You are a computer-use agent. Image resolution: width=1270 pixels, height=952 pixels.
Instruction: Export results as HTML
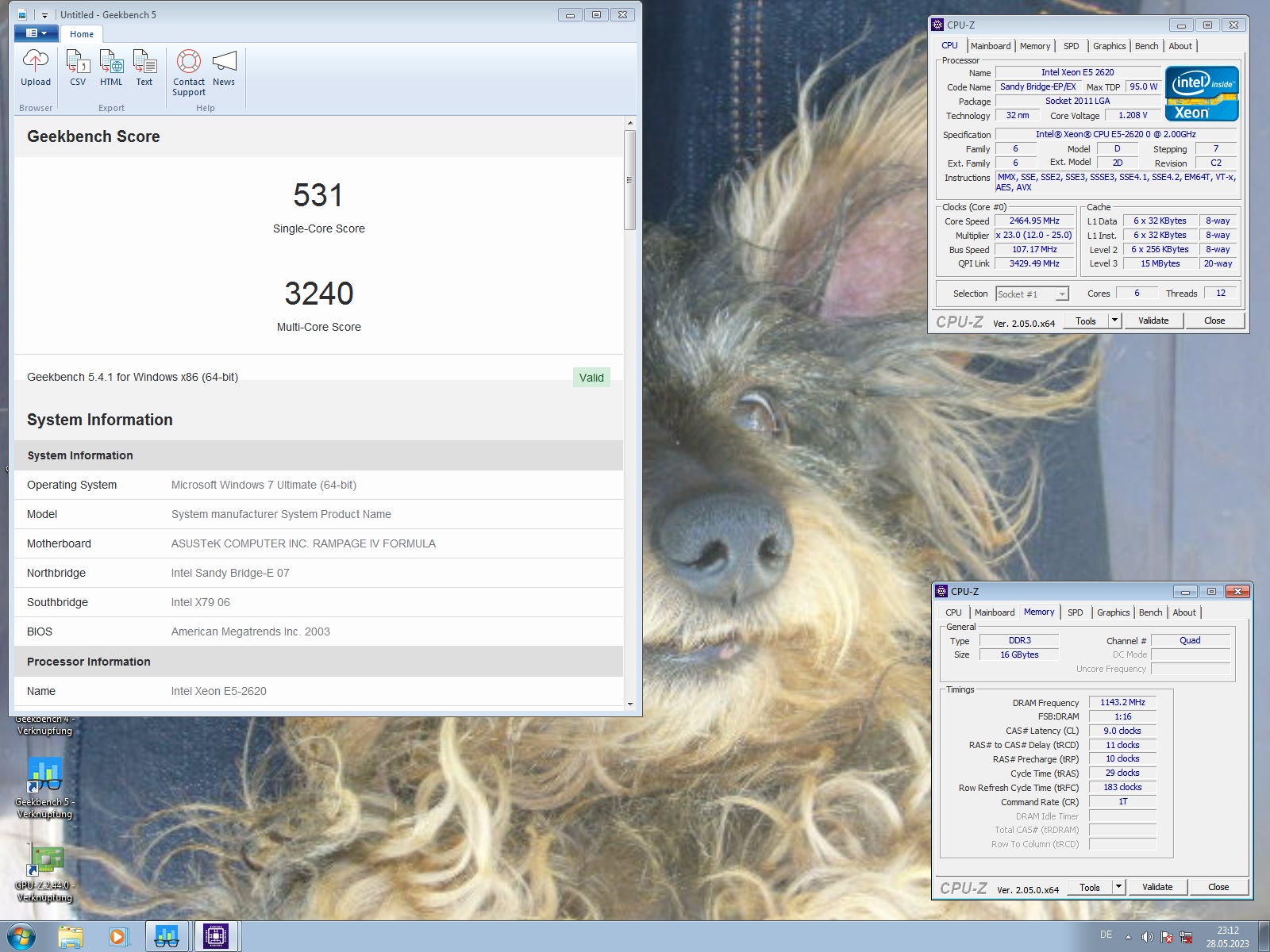tap(111, 68)
